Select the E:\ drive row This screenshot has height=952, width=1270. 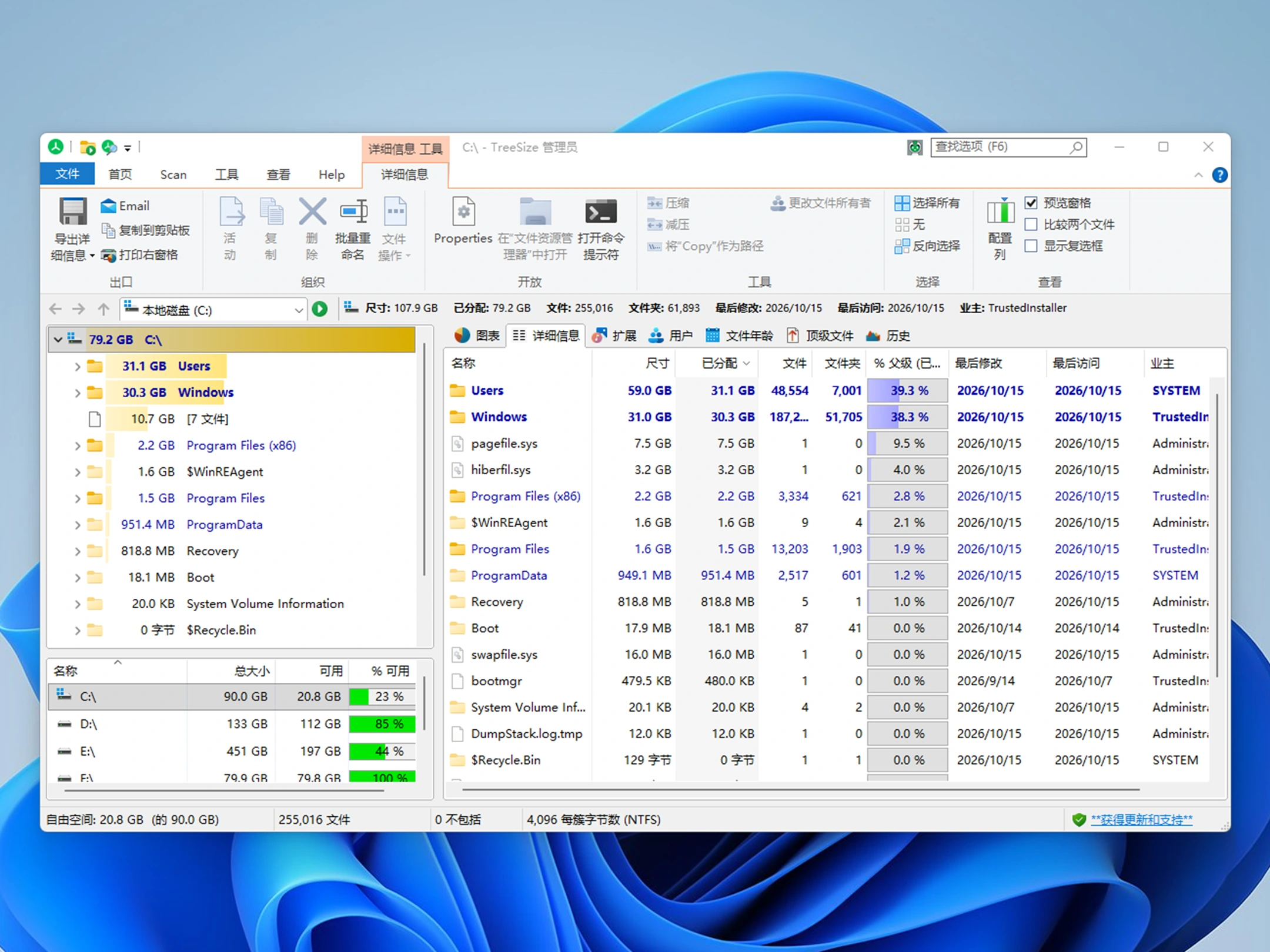click(x=233, y=751)
